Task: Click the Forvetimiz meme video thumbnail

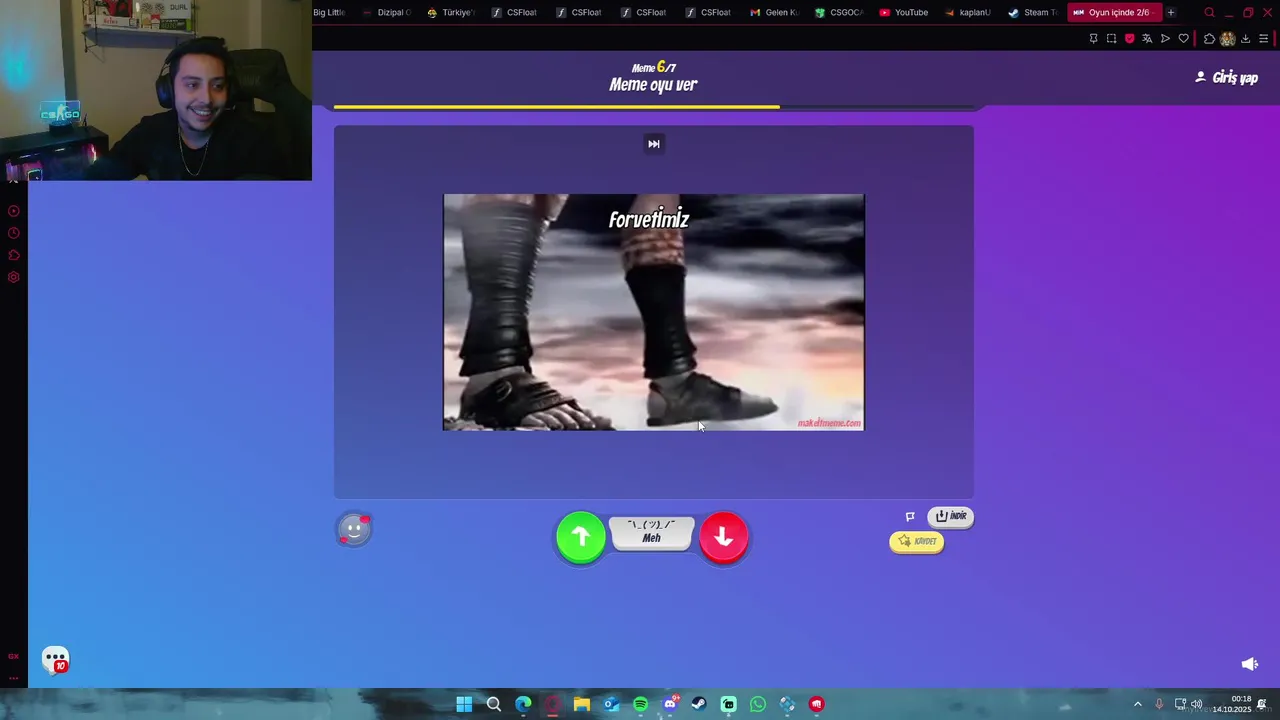Action: coord(654,312)
